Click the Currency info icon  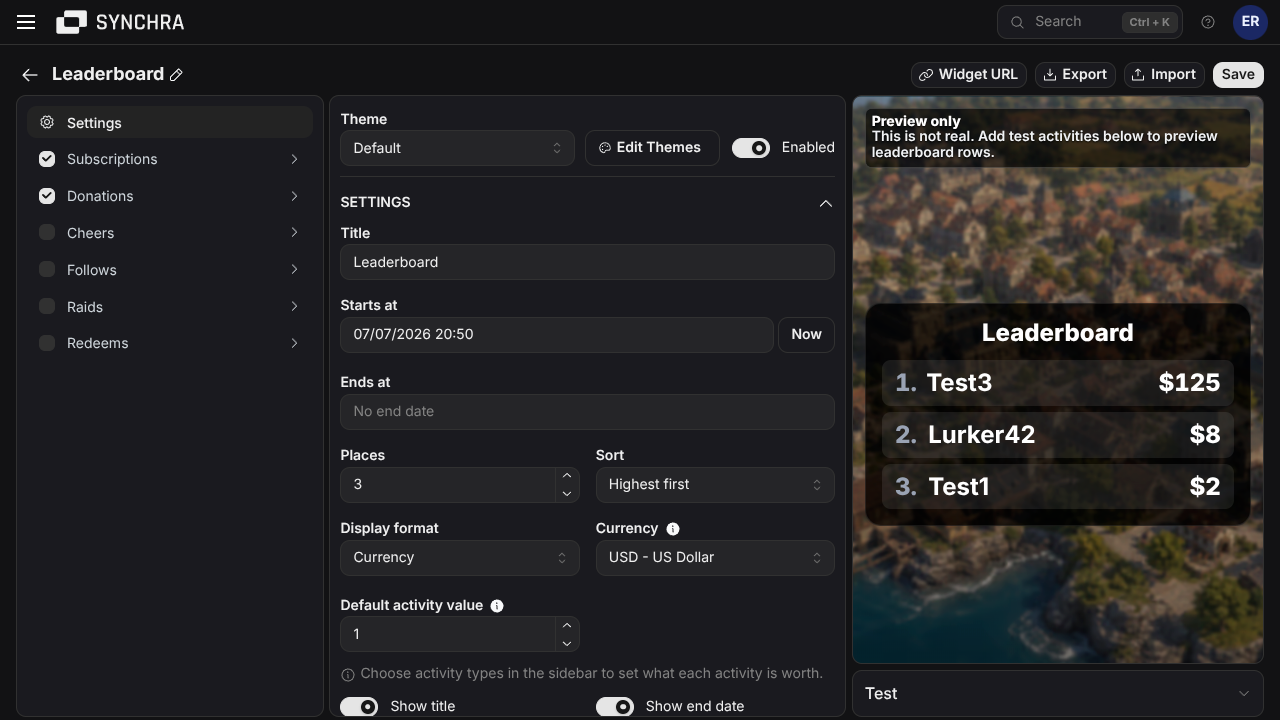click(673, 529)
